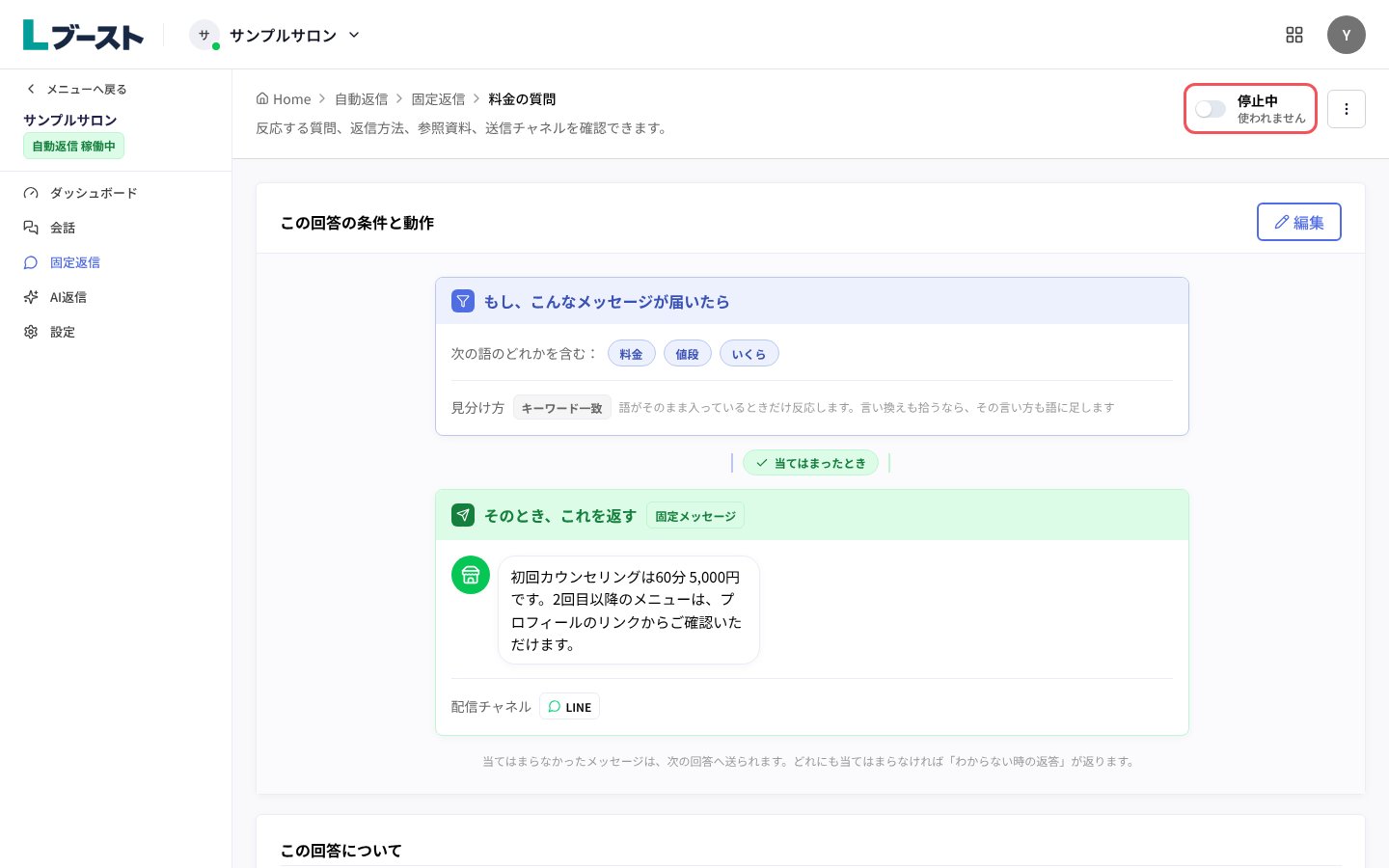
Task: Click the green shop avatar icon
Action: (x=471, y=575)
